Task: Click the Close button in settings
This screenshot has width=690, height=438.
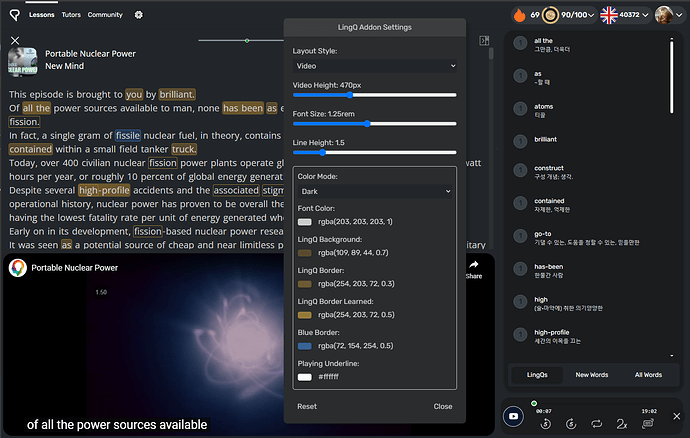Action: click(x=443, y=406)
